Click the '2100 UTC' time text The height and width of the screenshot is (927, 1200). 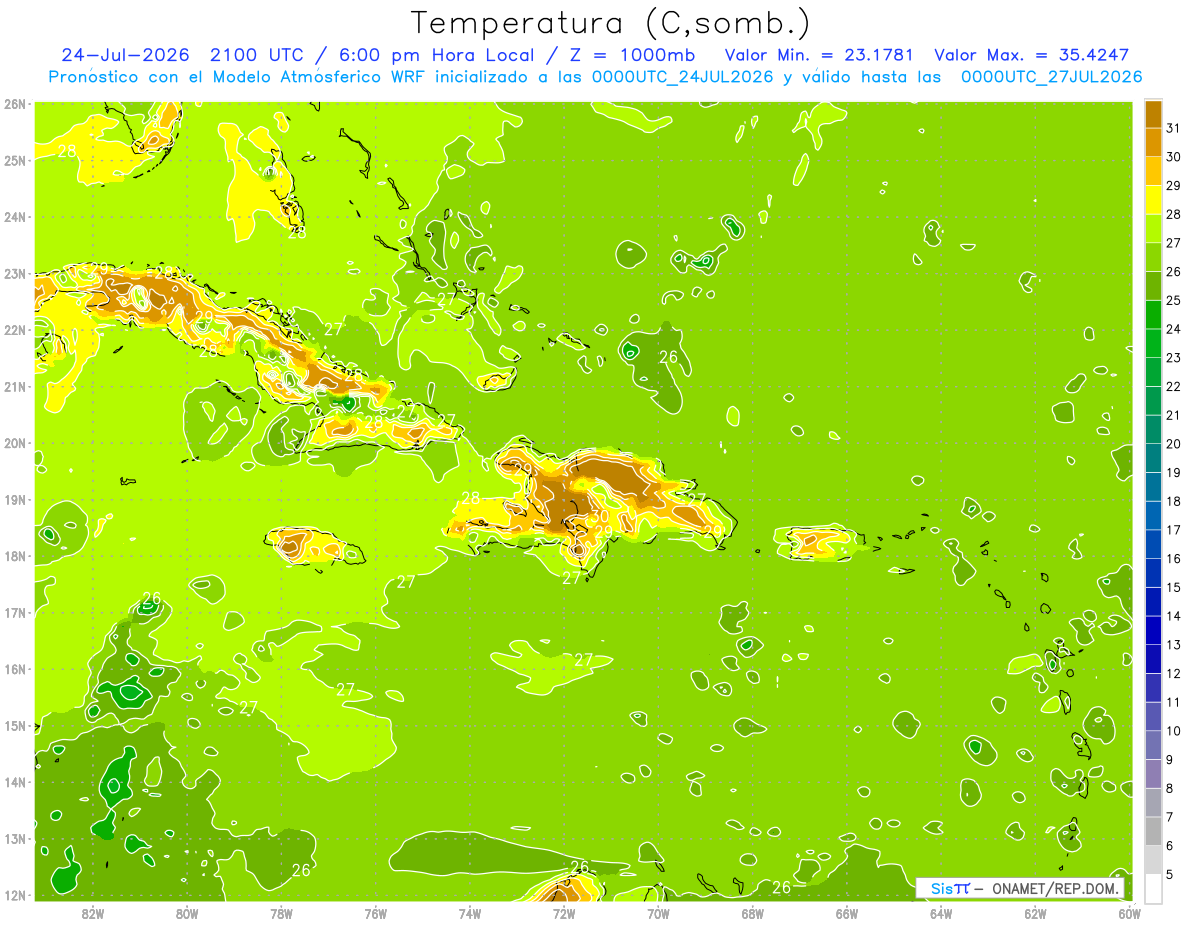pos(259,55)
